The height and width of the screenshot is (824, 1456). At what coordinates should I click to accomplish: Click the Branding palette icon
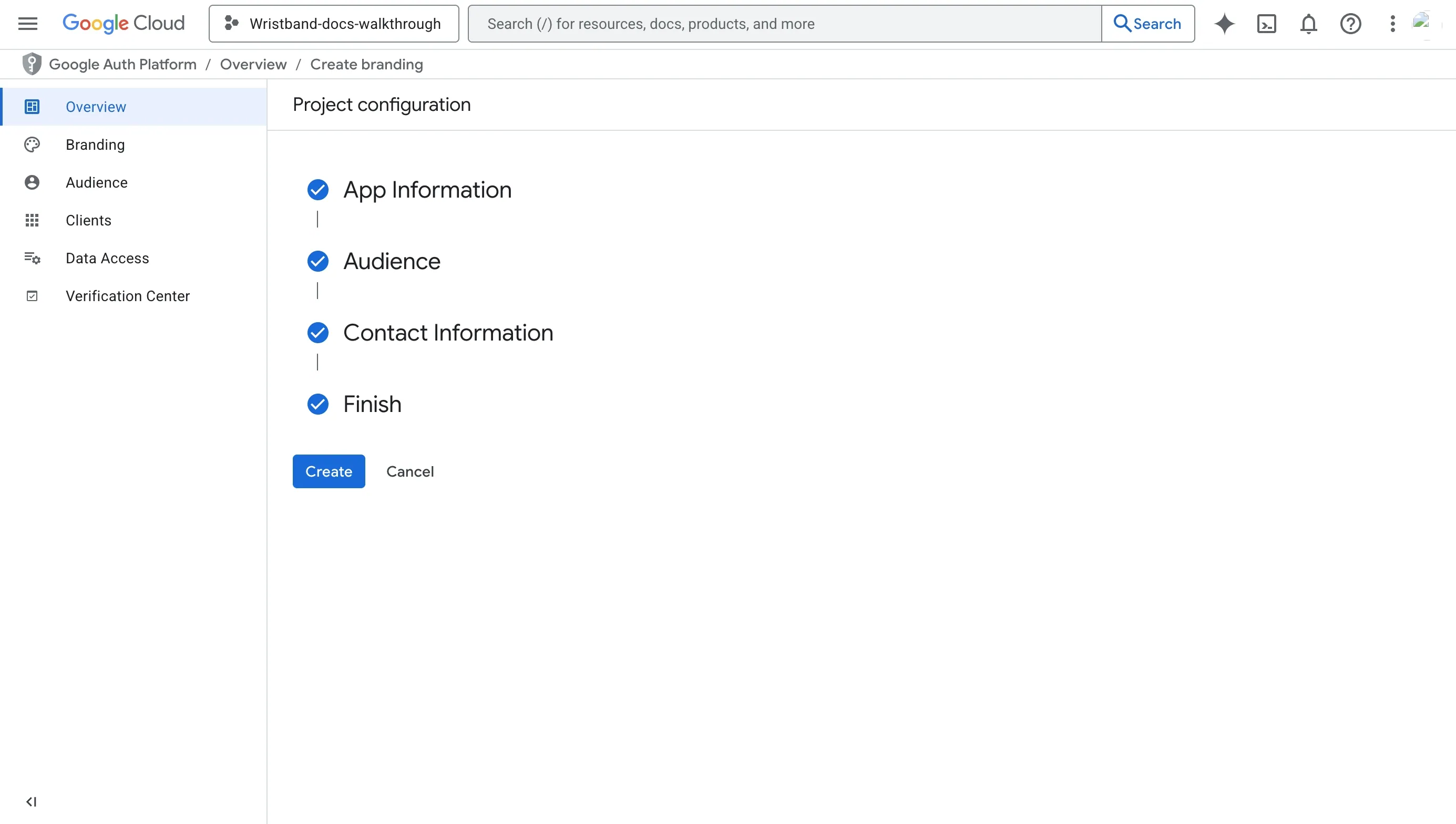(32, 145)
